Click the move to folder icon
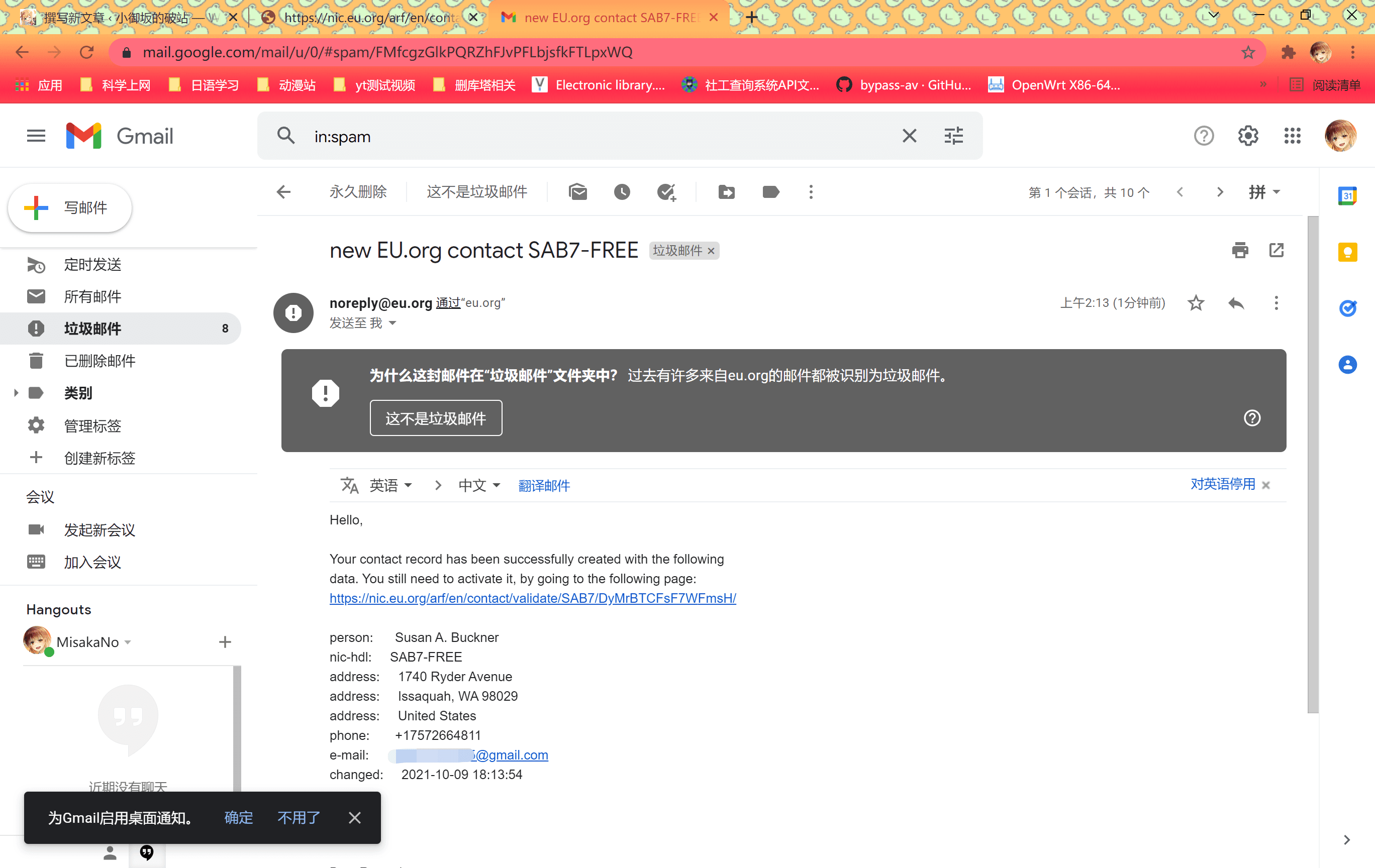The height and width of the screenshot is (868, 1375). [726, 192]
